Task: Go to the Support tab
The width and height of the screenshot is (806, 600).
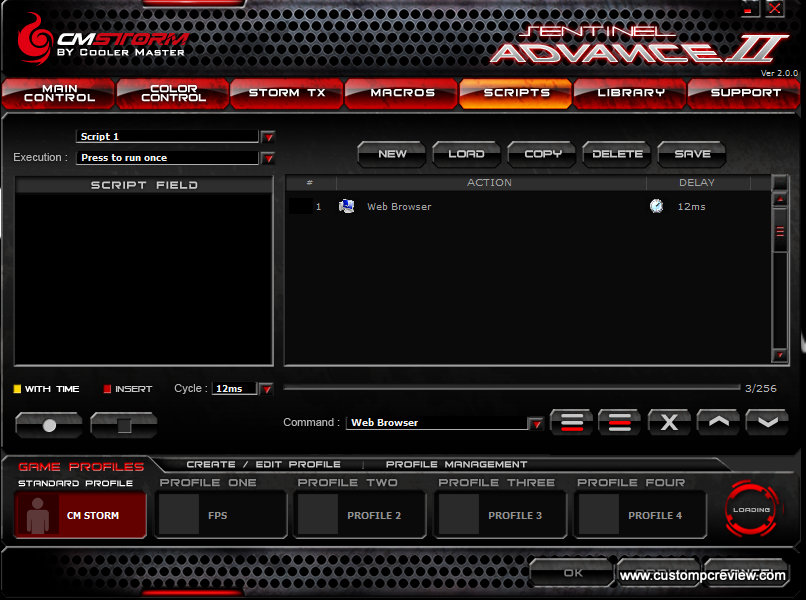Action: pos(745,93)
